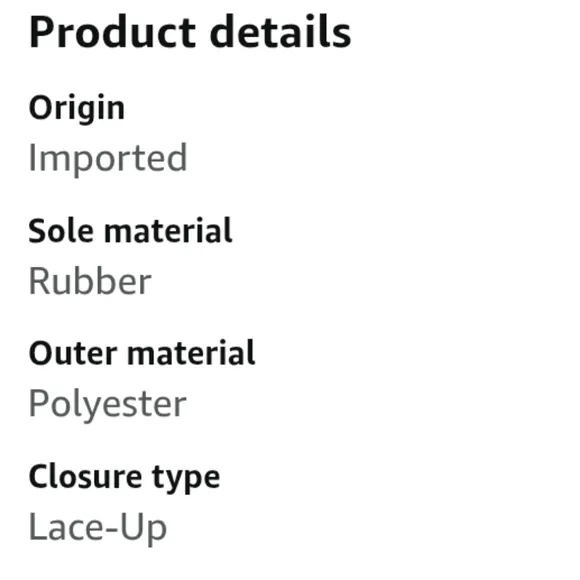Click the Rubber sole value
580x580 pixels.
tap(90, 281)
